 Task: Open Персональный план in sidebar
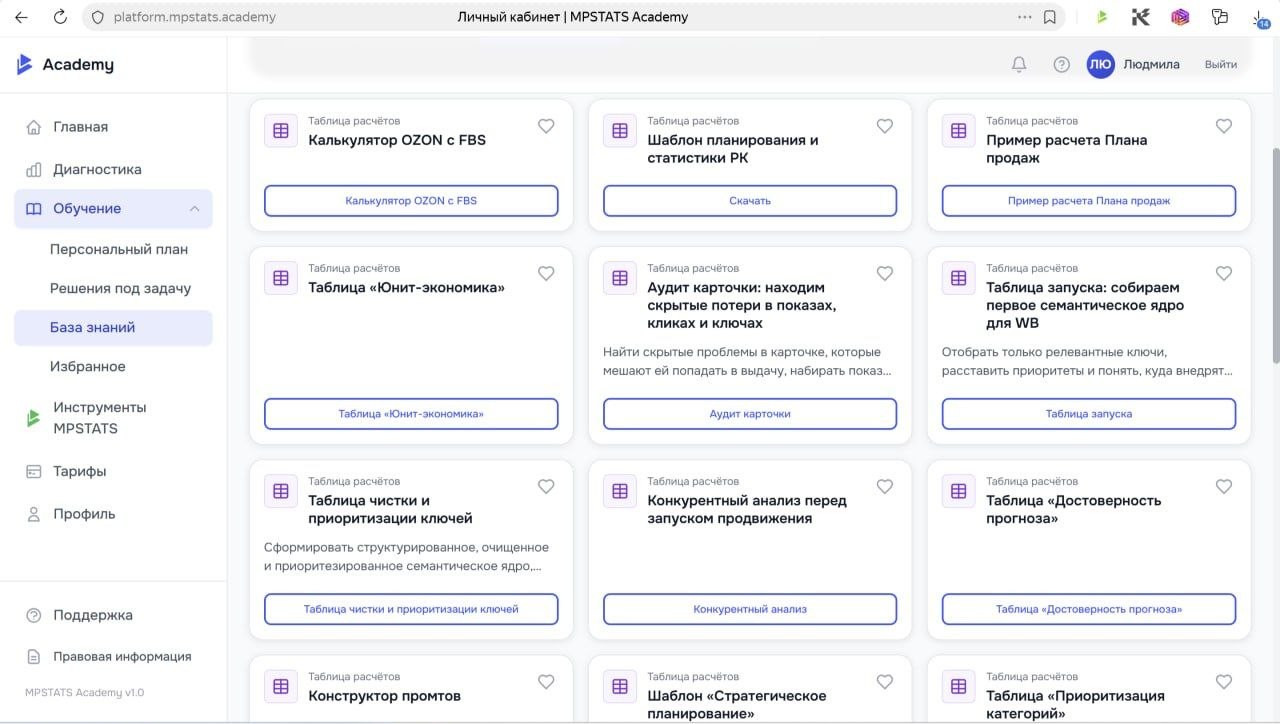[119, 249]
